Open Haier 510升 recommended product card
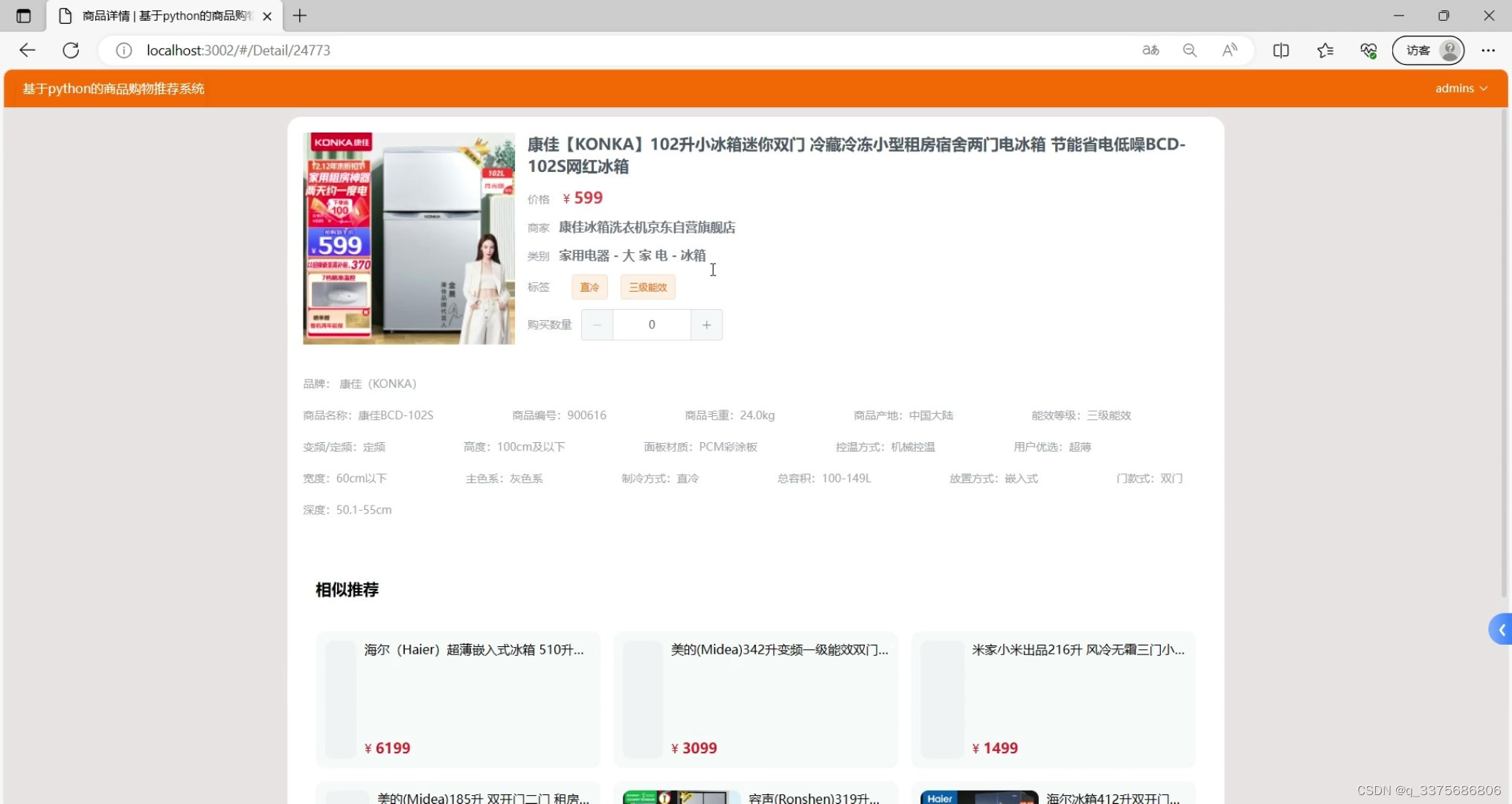Screen dimensions: 1512x804 coord(458,698)
